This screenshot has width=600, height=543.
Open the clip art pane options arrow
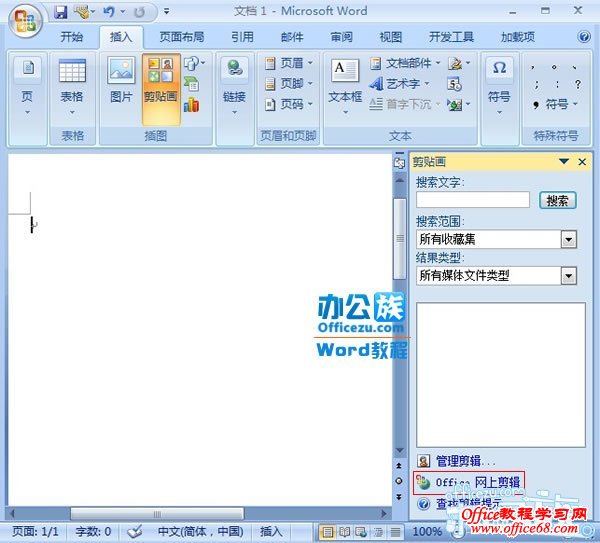[x=564, y=161]
